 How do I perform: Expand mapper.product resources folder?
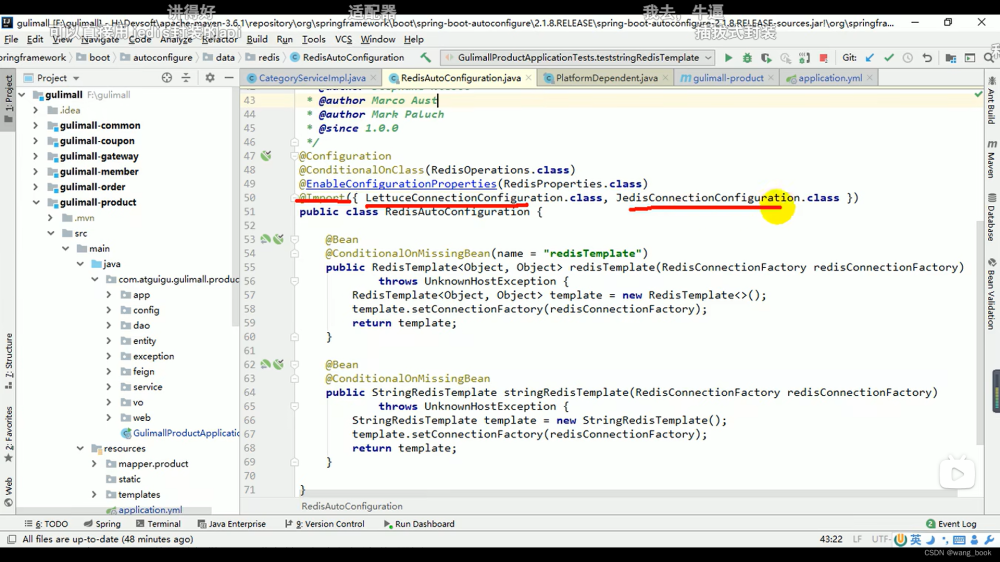tap(94, 464)
